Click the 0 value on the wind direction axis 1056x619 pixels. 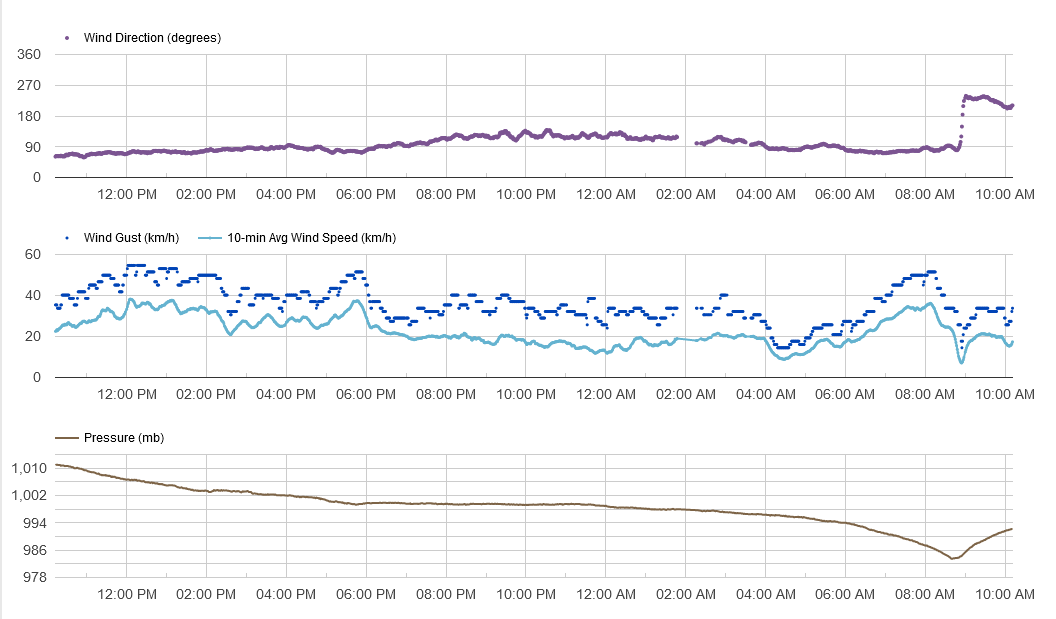click(x=37, y=178)
